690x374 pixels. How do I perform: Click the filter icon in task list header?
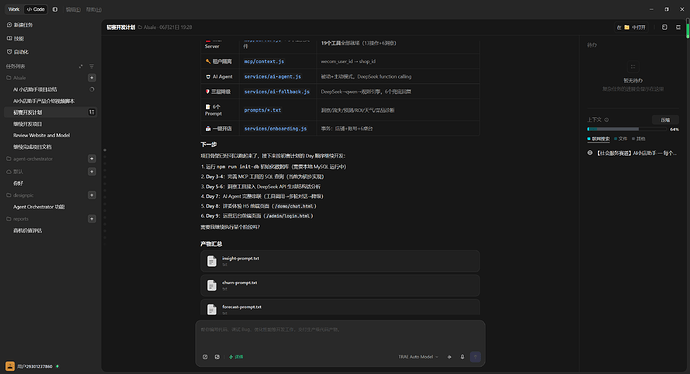click(x=92, y=66)
